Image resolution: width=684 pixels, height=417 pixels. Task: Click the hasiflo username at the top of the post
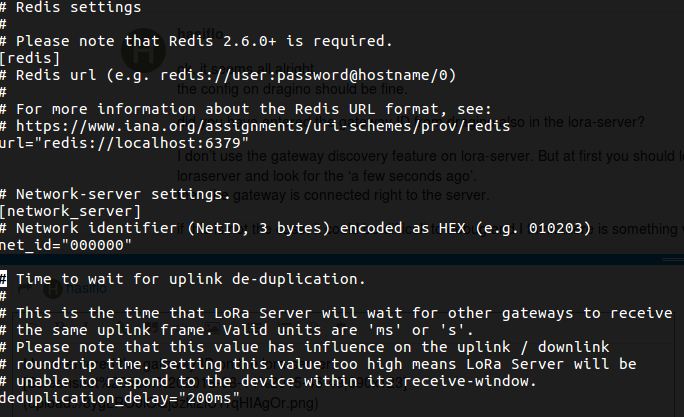click(x=201, y=34)
